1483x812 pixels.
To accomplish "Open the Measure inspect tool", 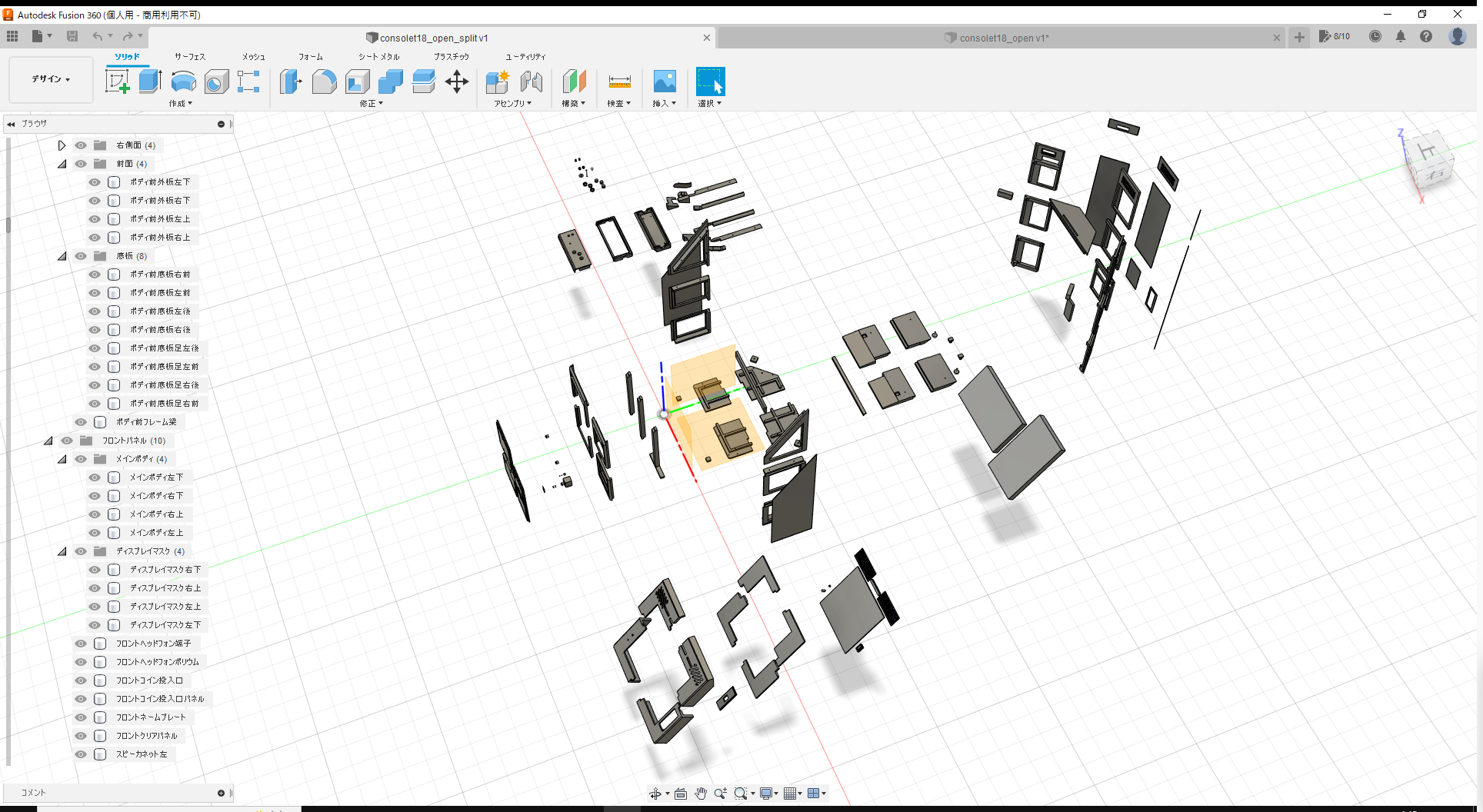I will coord(619,81).
